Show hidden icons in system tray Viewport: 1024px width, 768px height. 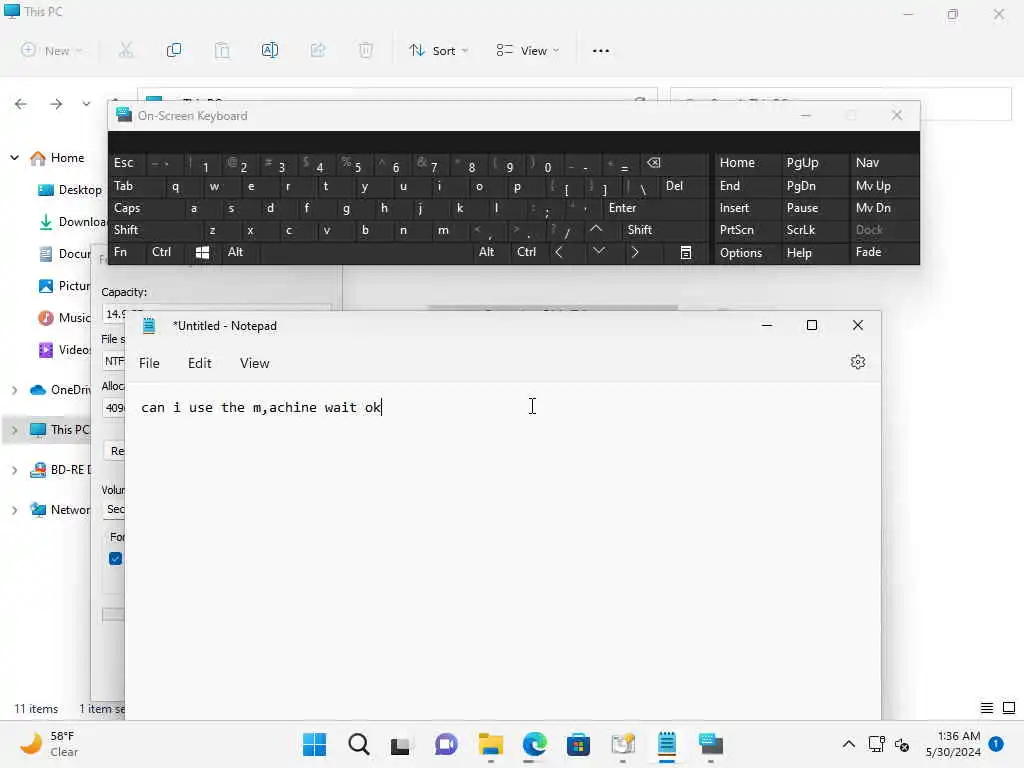click(848, 744)
